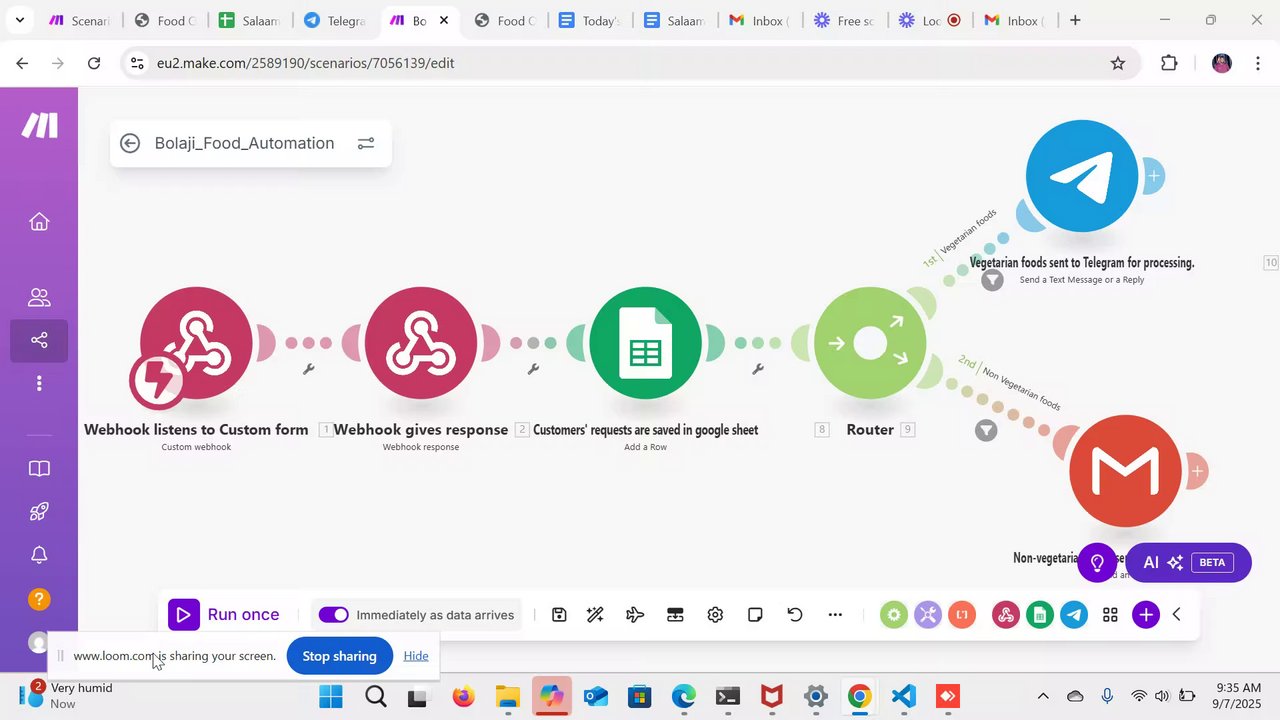
Task: Open Windows Start menu
Action: 331,696
